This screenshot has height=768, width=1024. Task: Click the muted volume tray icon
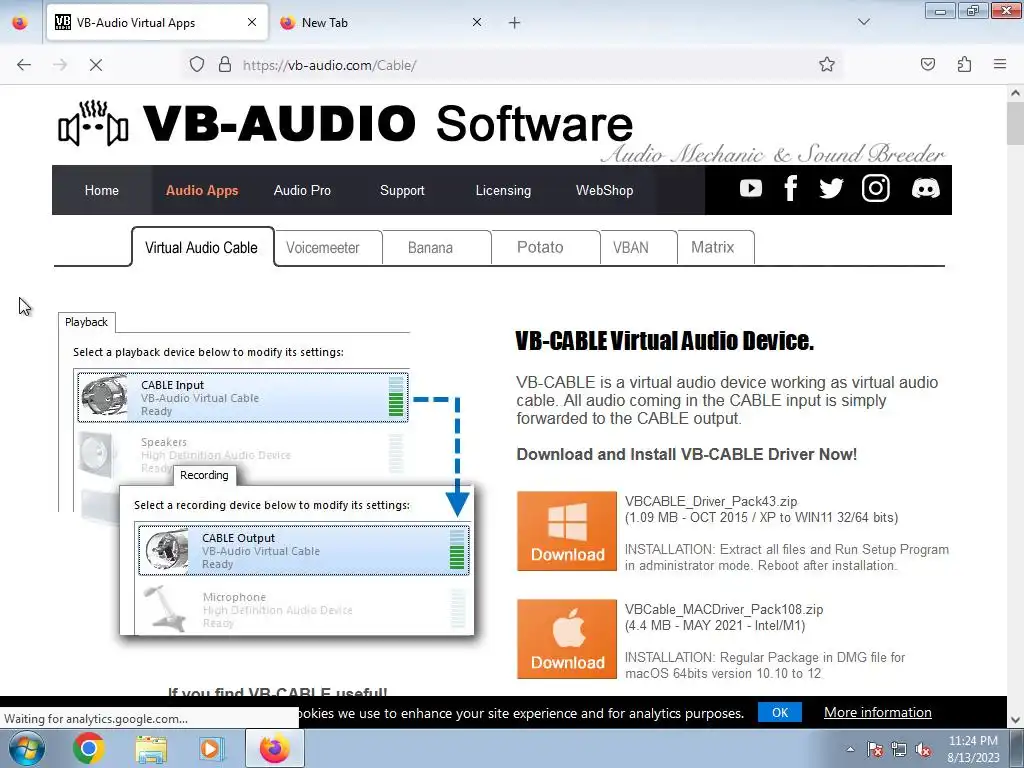coord(923,750)
